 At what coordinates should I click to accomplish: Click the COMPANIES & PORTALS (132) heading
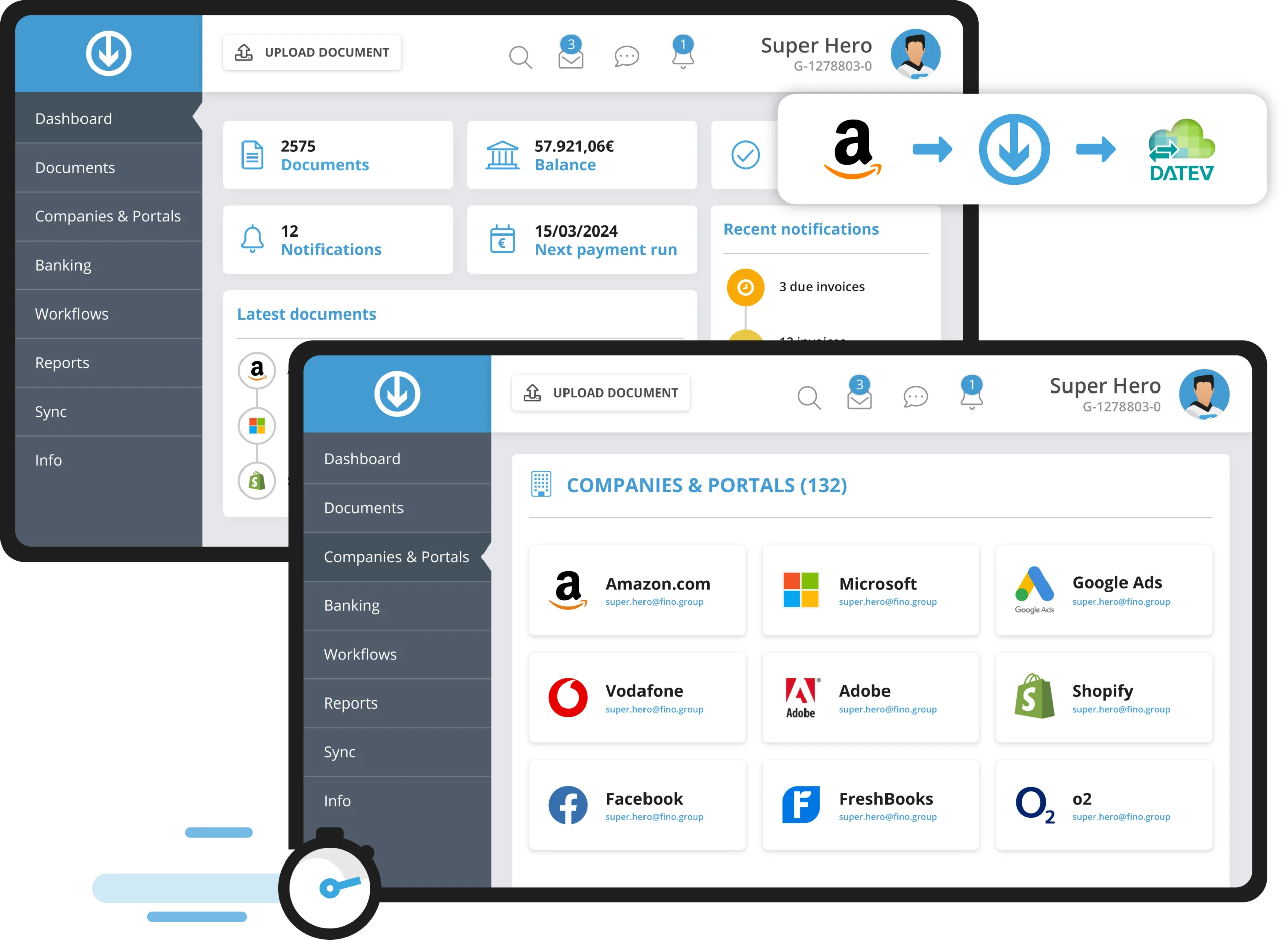[706, 485]
